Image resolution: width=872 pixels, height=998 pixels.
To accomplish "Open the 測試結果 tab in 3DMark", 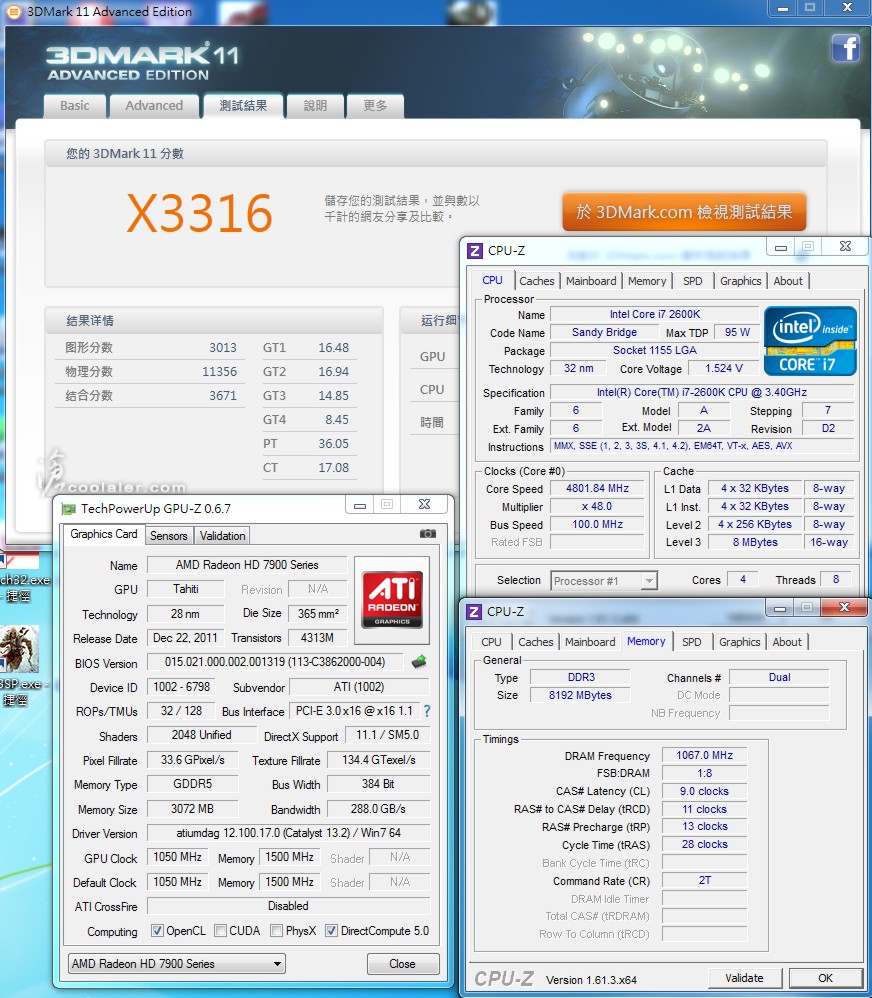I will click(243, 106).
